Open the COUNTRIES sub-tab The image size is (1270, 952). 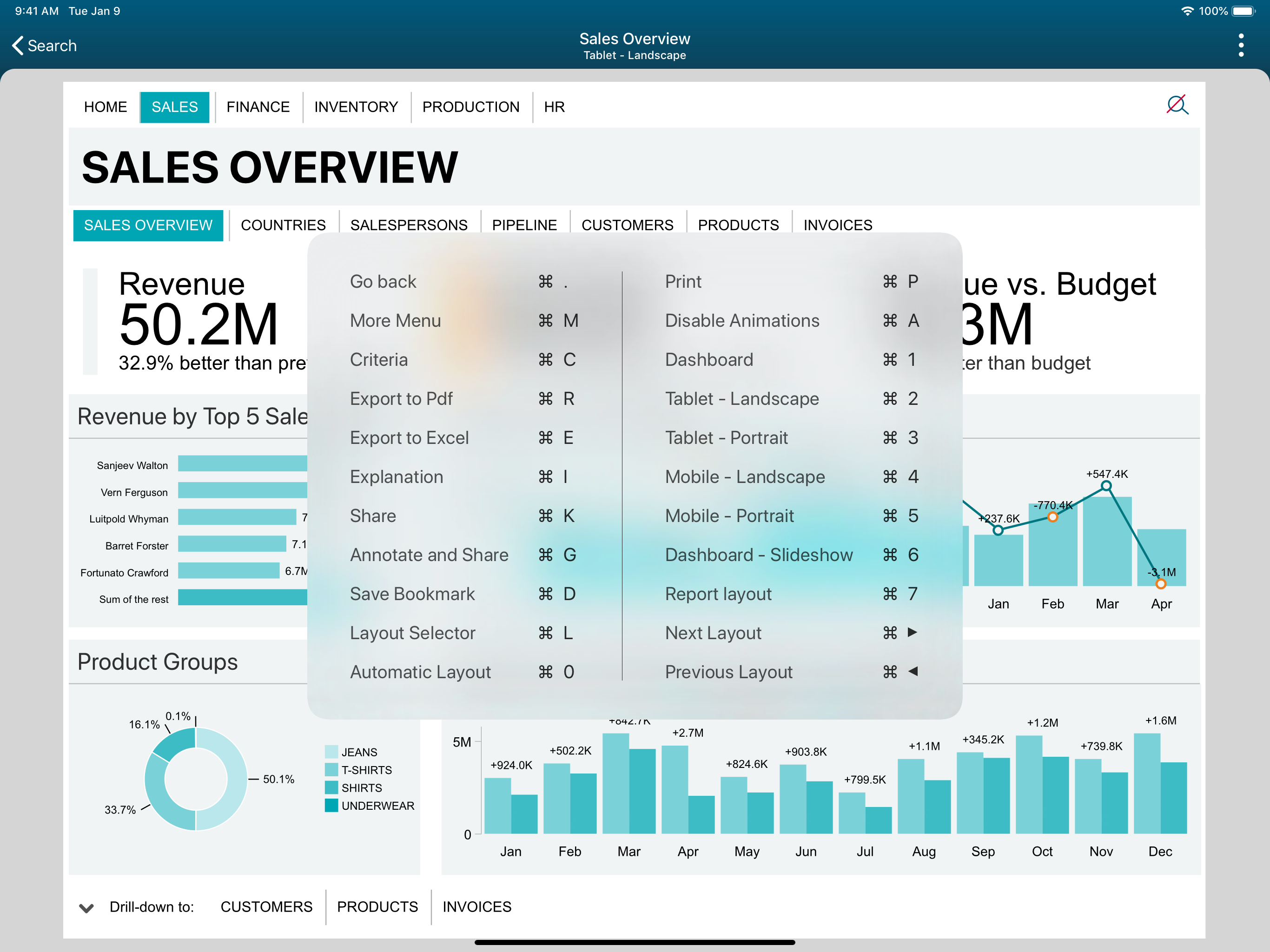(x=283, y=225)
